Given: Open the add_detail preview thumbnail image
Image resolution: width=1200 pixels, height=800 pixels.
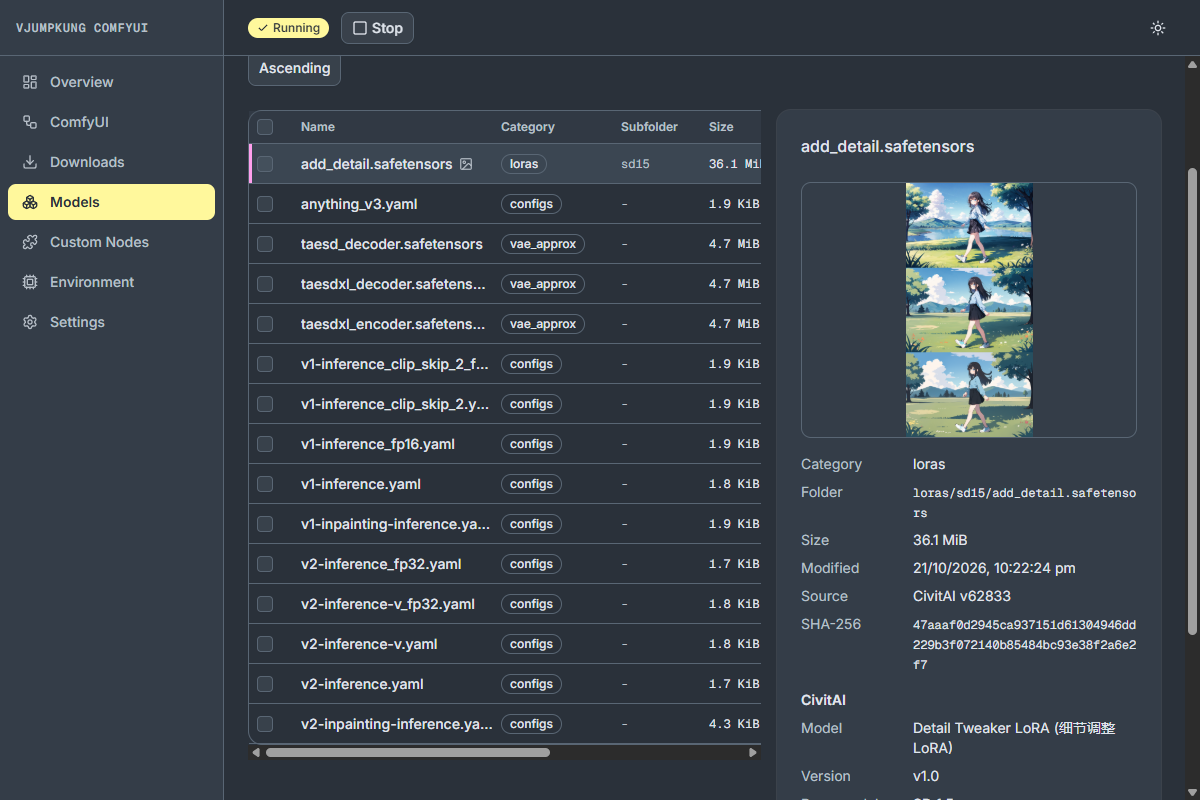Looking at the screenshot, I should point(969,310).
